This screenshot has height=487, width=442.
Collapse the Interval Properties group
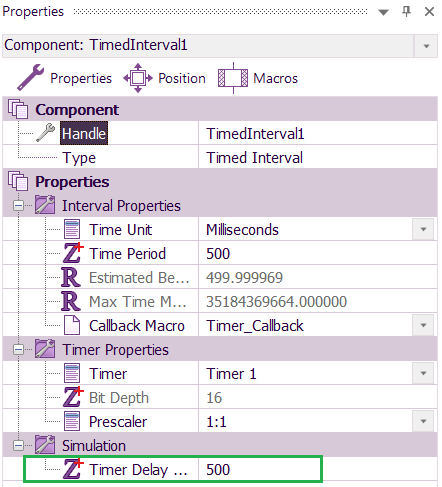pyautogui.click(x=18, y=205)
